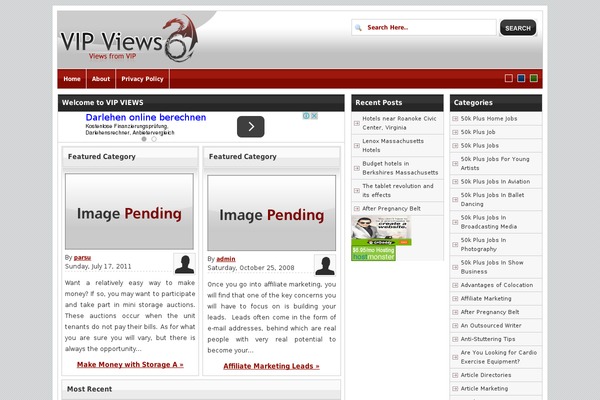600x400 pixels.
Task: Open Budget hotels in Berkshires post
Action: point(400,168)
